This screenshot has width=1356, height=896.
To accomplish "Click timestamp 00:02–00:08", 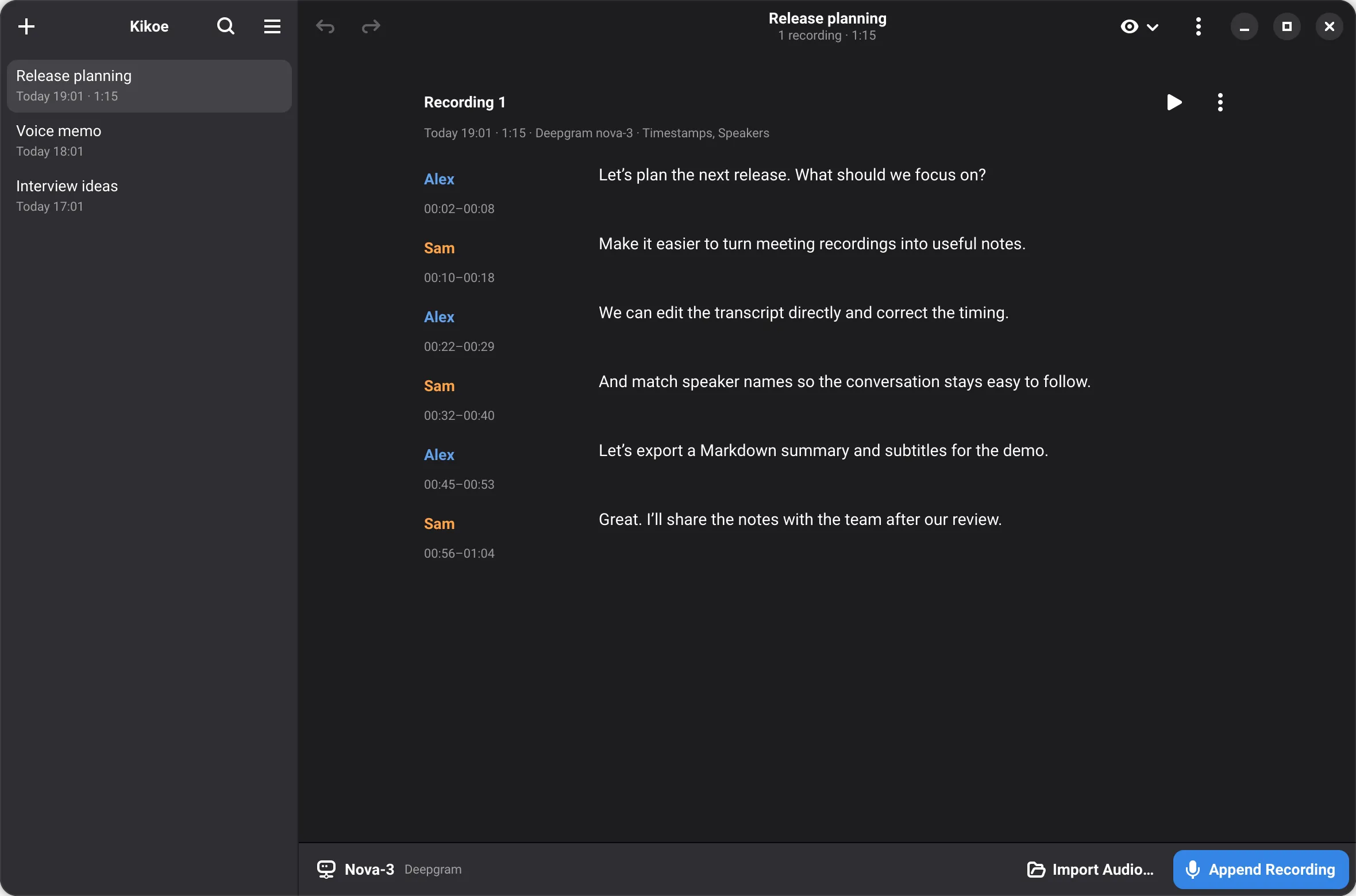I will (459, 208).
